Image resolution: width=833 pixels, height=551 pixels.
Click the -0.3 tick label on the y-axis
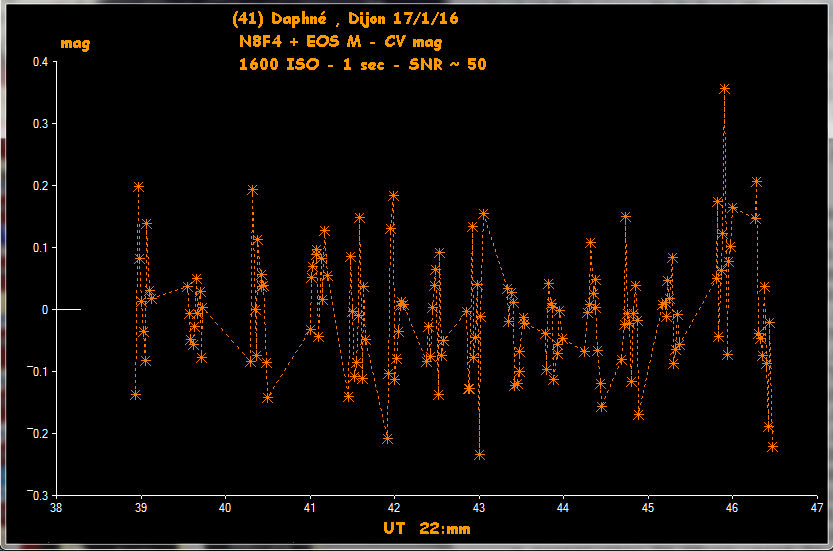pyautogui.click(x=37, y=496)
